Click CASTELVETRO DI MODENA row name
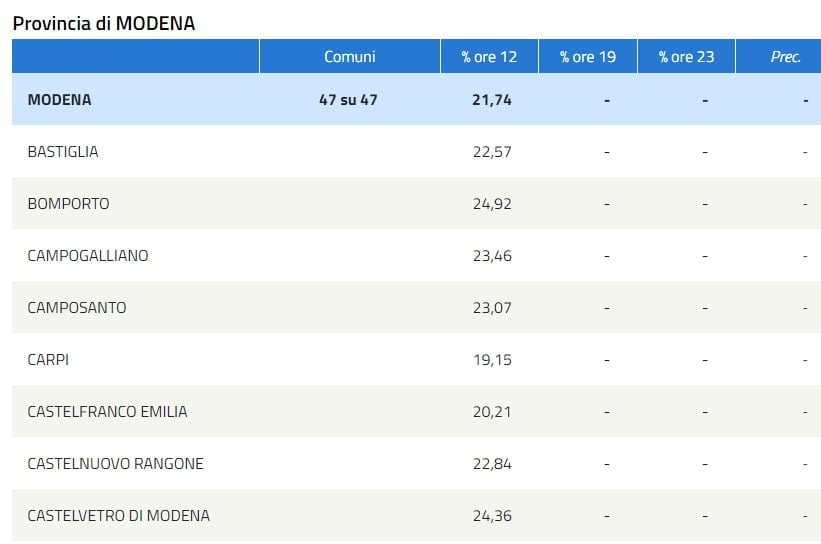821x544 pixels. [x=118, y=516]
